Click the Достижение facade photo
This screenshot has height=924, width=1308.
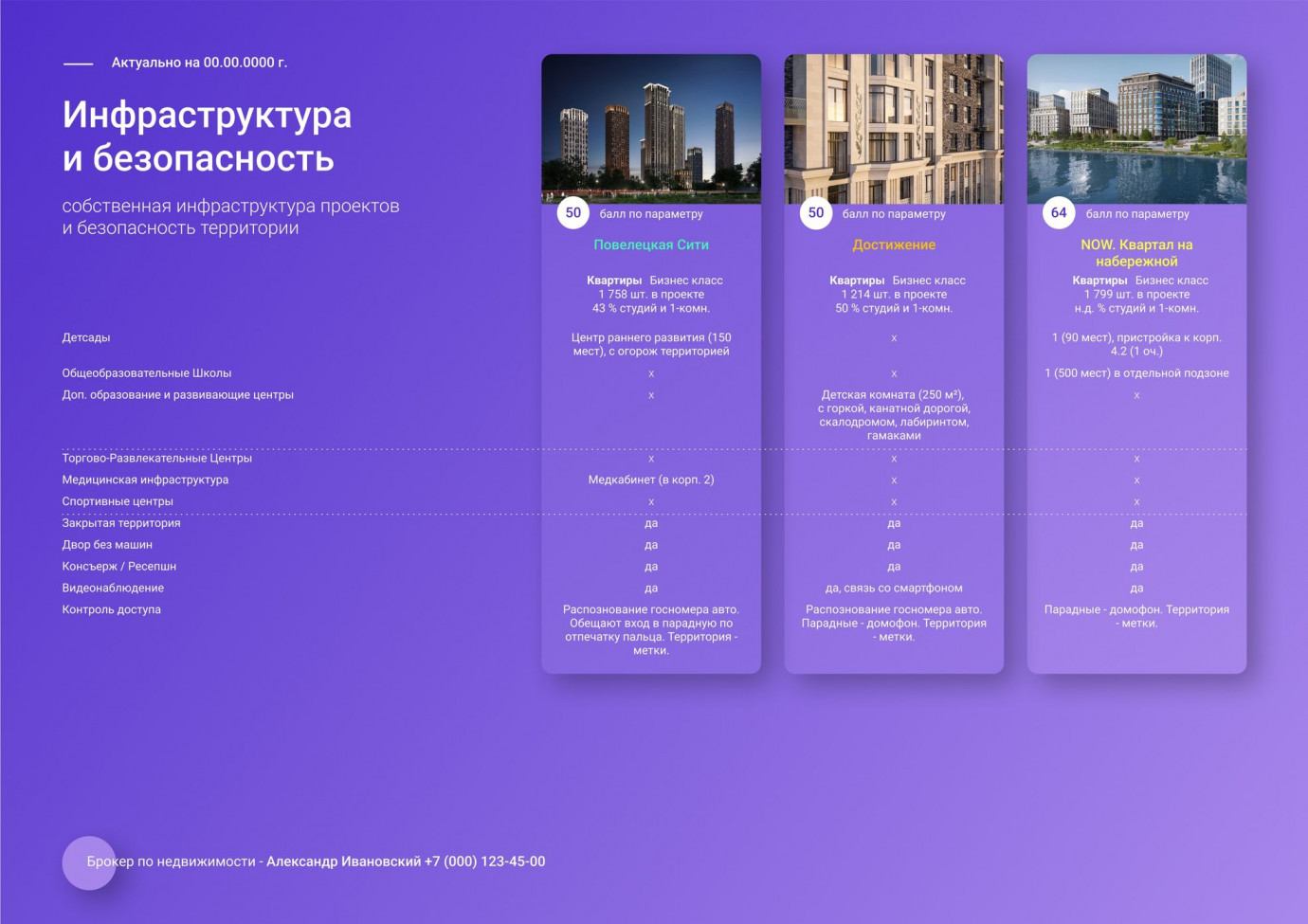coord(894,129)
